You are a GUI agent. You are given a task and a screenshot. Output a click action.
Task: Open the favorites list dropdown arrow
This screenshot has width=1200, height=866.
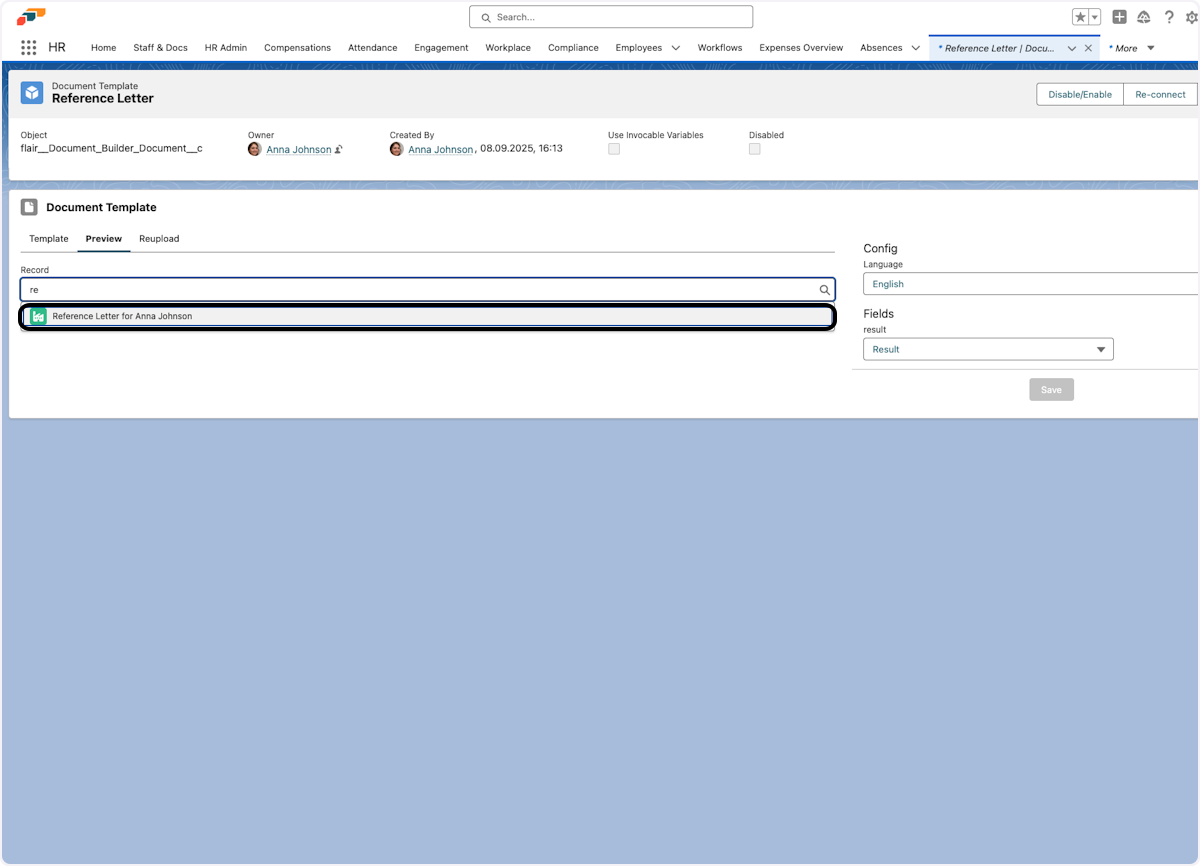click(x=1095, y=17)
